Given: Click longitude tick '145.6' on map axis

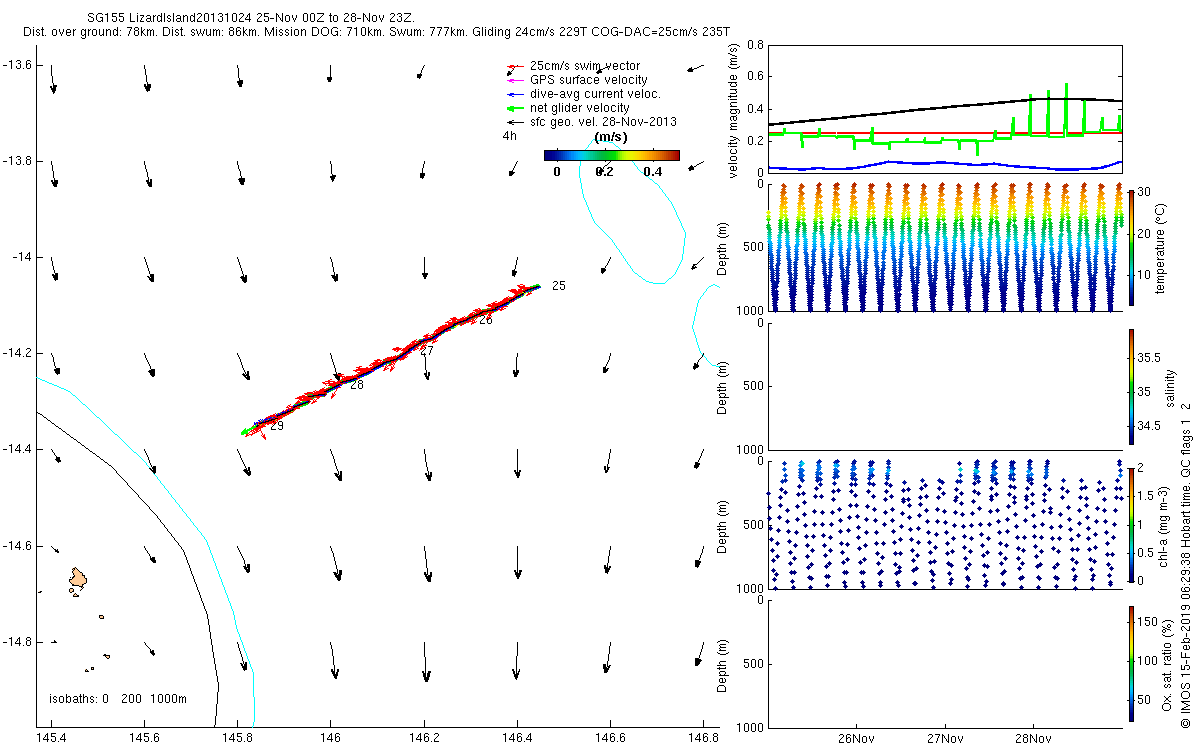Looking at the screenshot, I should coord(144,739).
